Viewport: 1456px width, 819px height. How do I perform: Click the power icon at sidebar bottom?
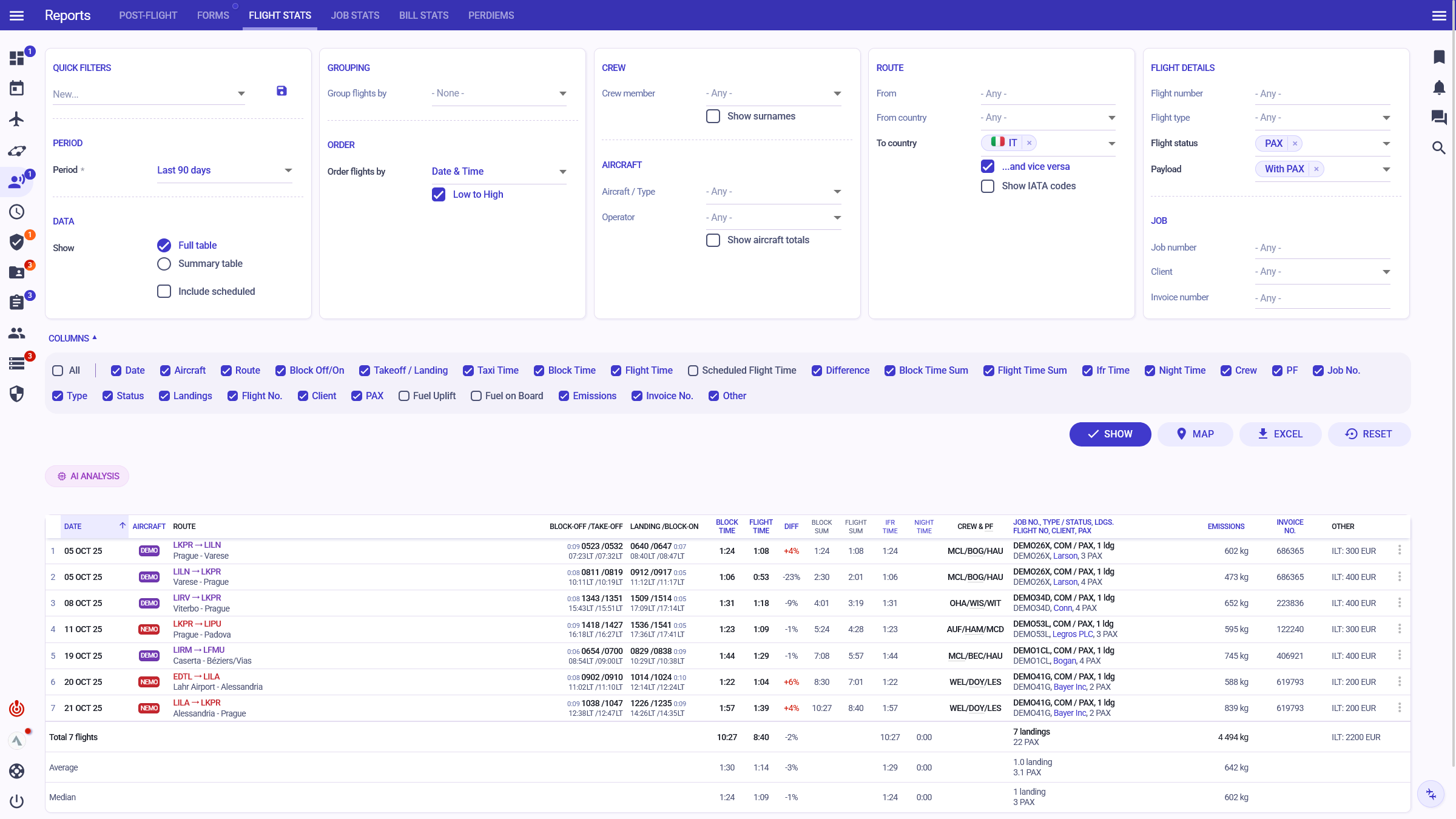[x=17, y=801]
